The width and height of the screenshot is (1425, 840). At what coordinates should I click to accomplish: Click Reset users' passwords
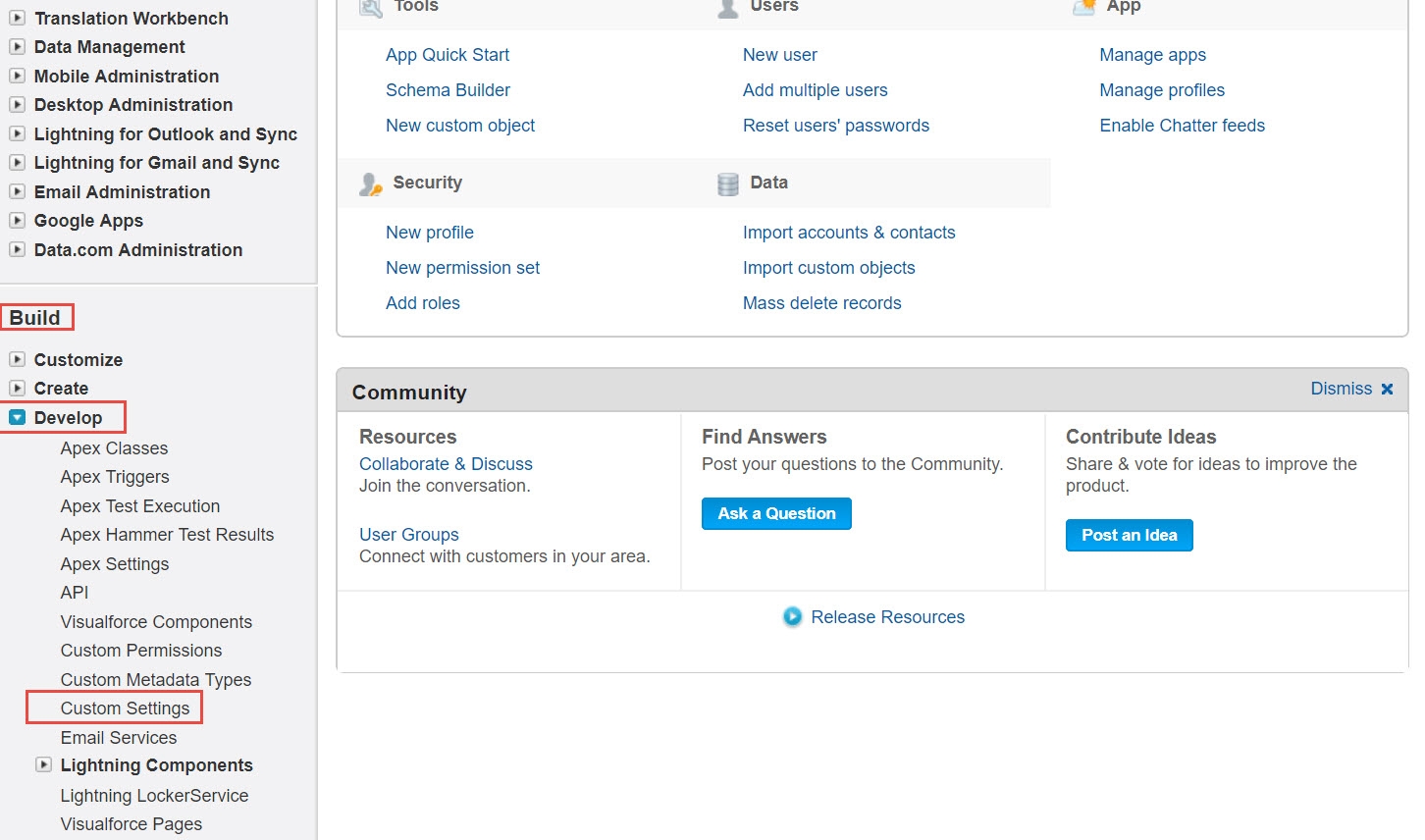(x=835, y=126)
